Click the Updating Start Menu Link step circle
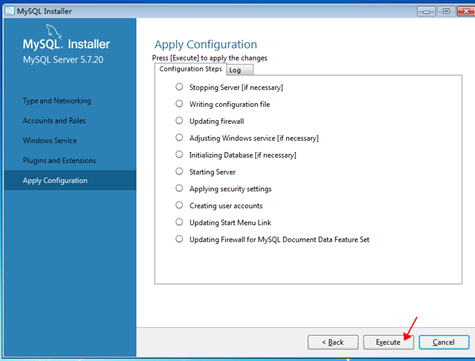This screenshot has width=475, height=361. tap(179, 222)
